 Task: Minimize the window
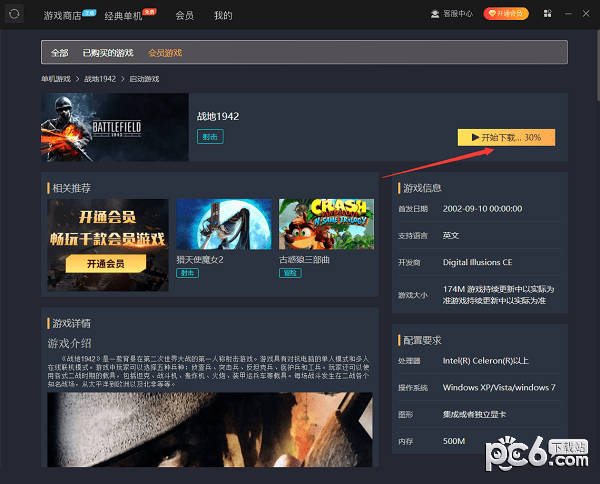(x=568, y=14)
